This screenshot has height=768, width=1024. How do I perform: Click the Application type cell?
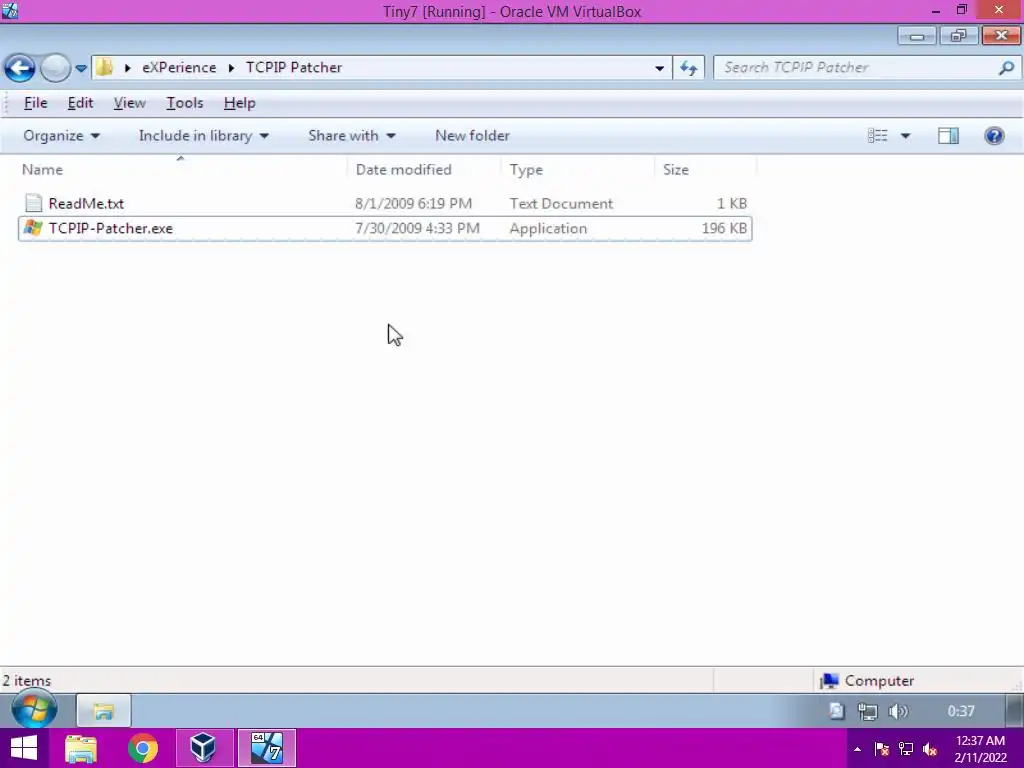548,229
